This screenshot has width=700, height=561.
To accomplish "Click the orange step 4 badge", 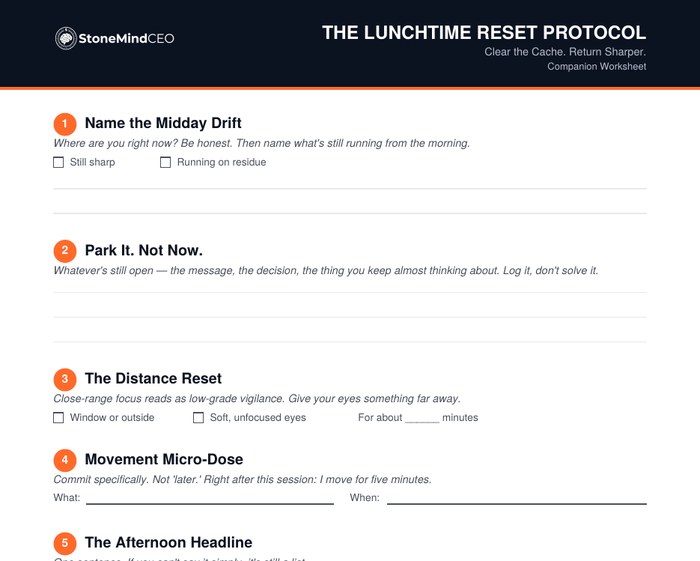I will [x=65, y=460].
